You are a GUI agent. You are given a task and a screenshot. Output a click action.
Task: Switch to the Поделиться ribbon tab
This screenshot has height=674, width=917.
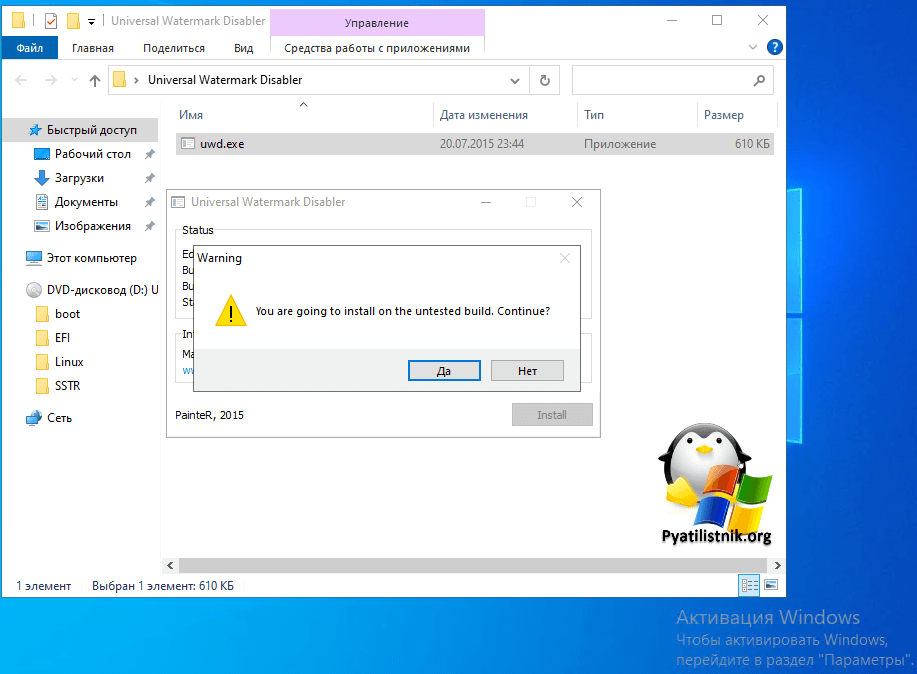pos(174,48)
